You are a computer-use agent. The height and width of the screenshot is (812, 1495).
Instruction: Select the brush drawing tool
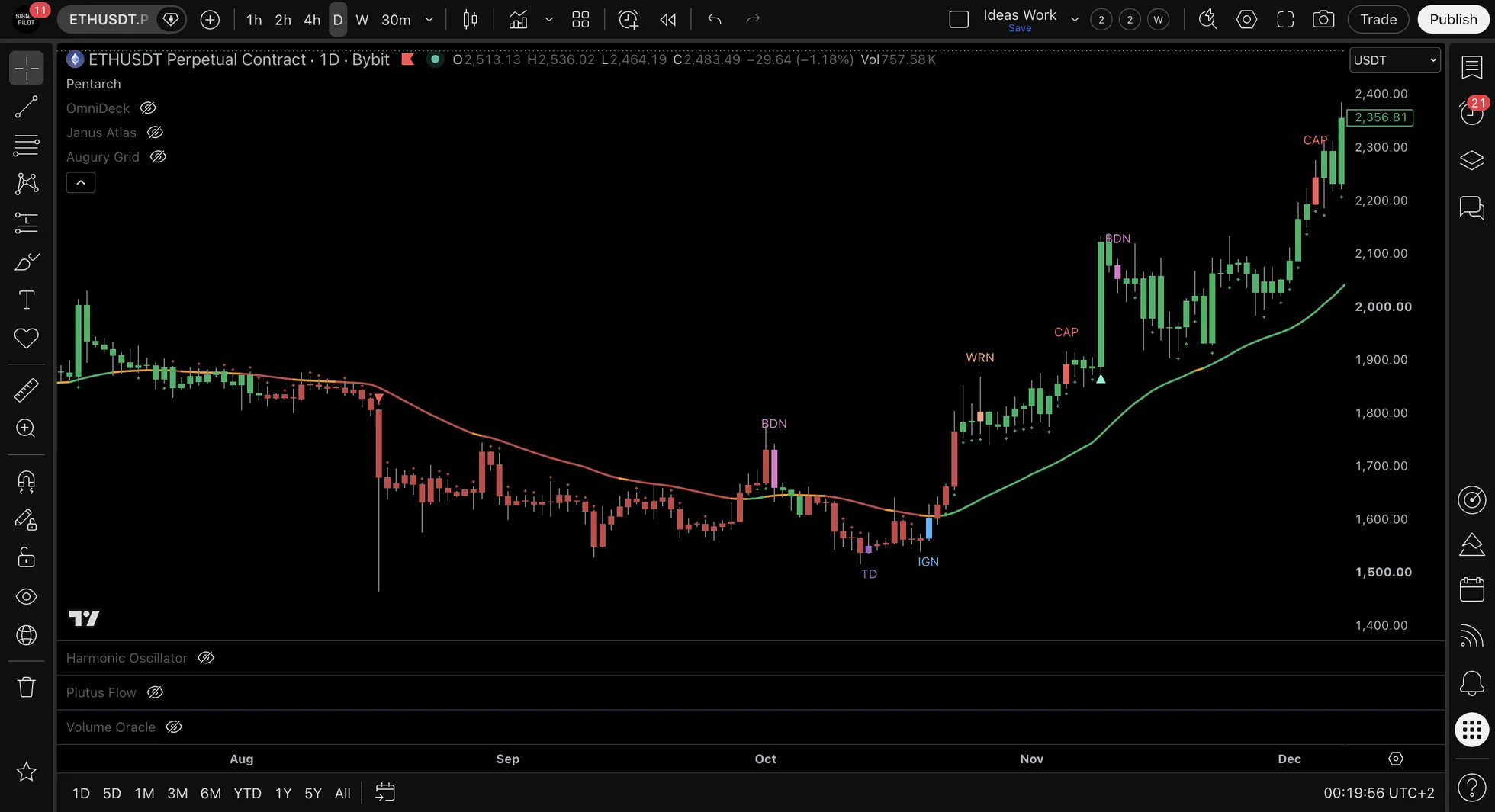pyautogui.click(x=26, y=262)
